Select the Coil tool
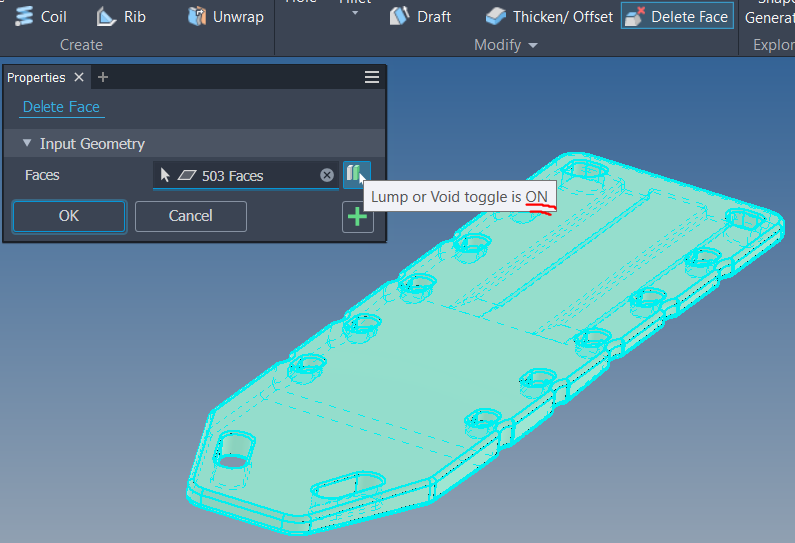 tap(41, 17)
